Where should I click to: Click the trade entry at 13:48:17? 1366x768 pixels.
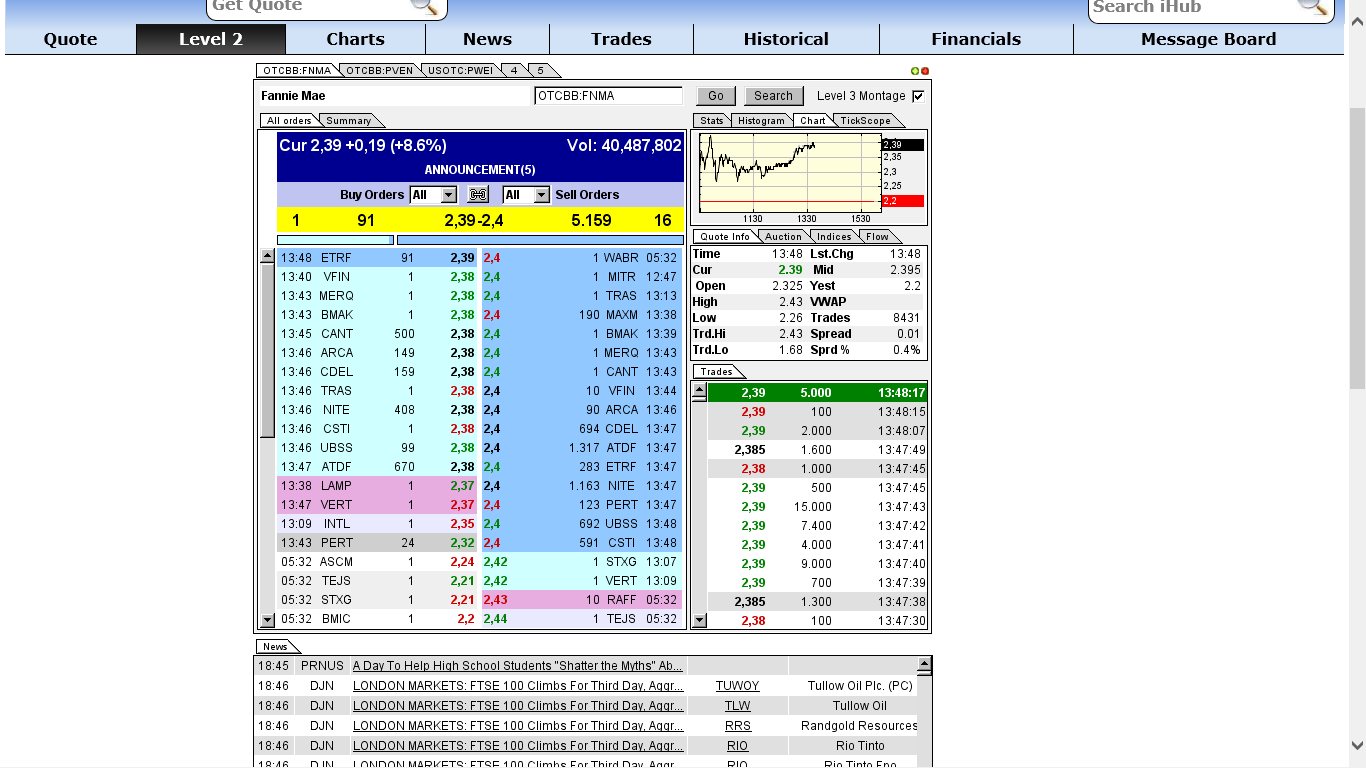tap(818, 393)
